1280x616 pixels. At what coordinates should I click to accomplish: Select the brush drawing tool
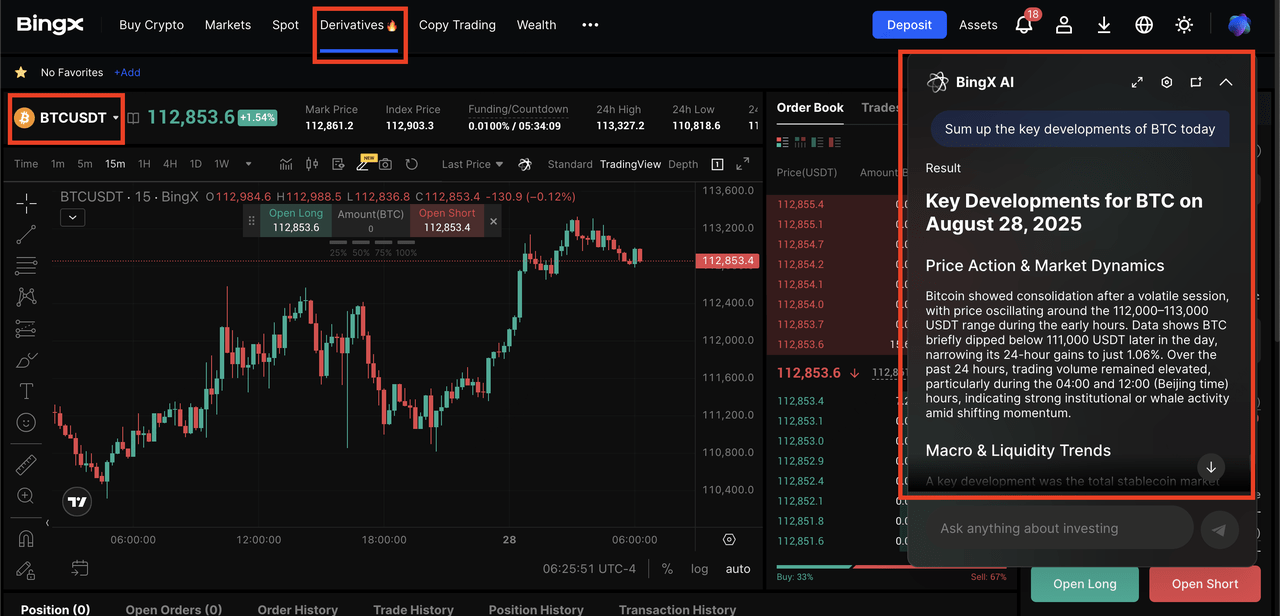click(x=26, y=360)
